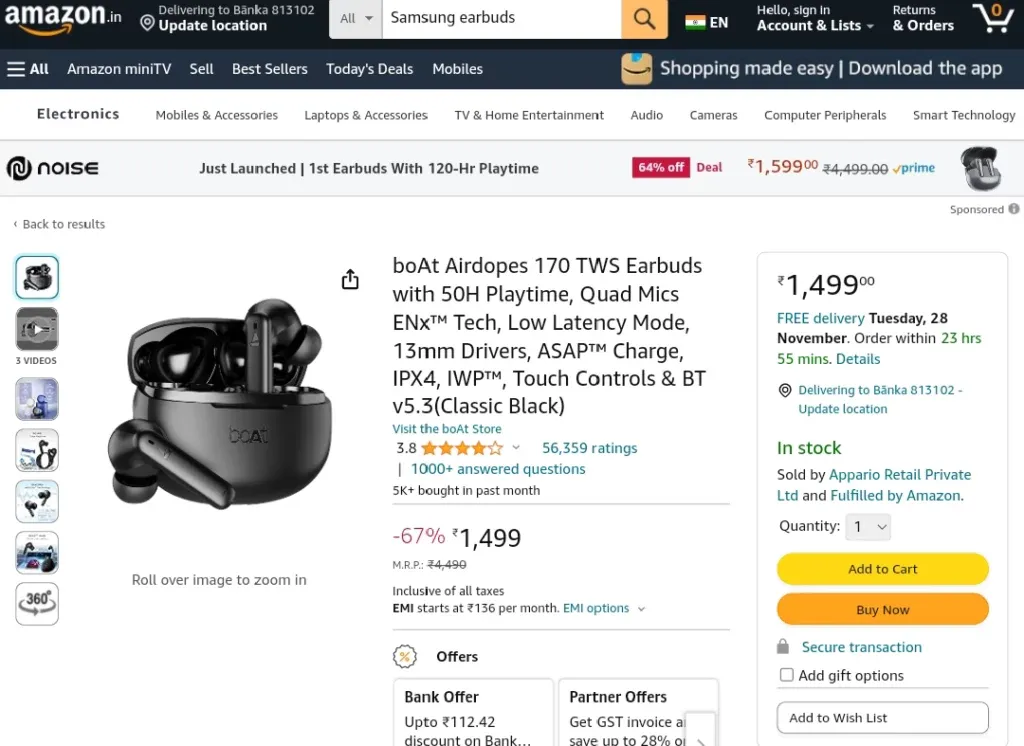Image resolution: width=1024 pixels, height=746 pixels.
Task: Click the share icon above product image
Action: pos(350,279)
